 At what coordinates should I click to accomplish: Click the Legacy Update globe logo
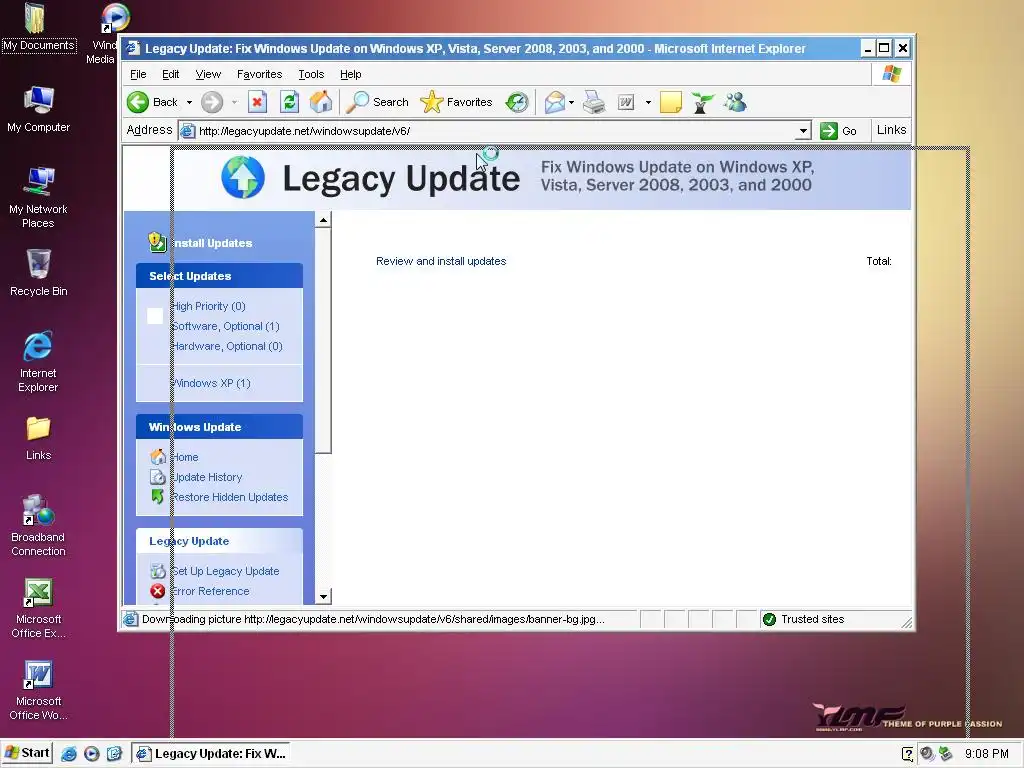(242, 178)
